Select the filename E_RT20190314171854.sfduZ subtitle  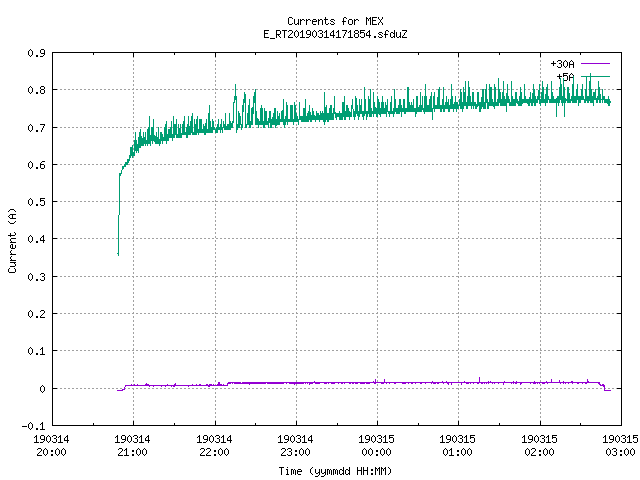[335, 34]
